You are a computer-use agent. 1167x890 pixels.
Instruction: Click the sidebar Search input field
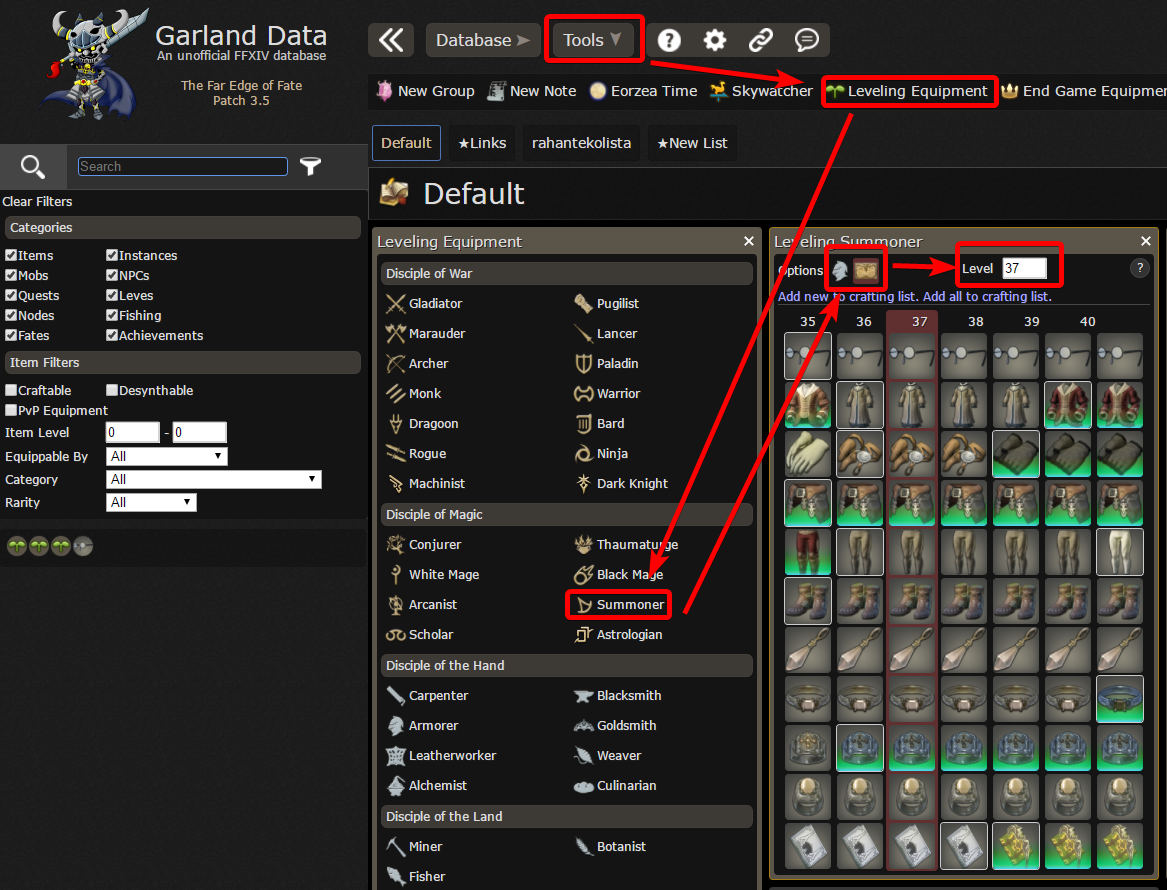[x=182, y=166]
